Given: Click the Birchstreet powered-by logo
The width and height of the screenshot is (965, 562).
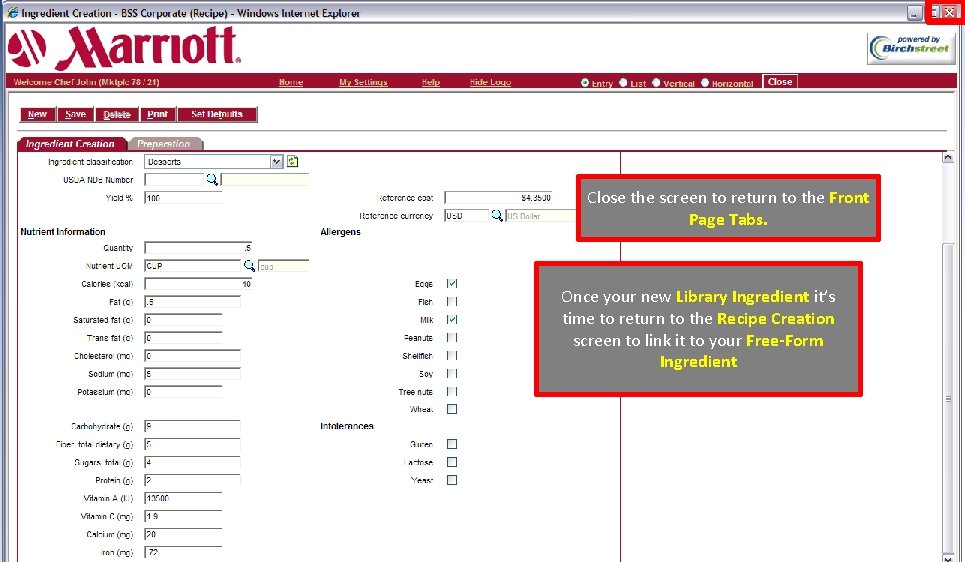Looking at the screenshot, I should tap(911, 48).
